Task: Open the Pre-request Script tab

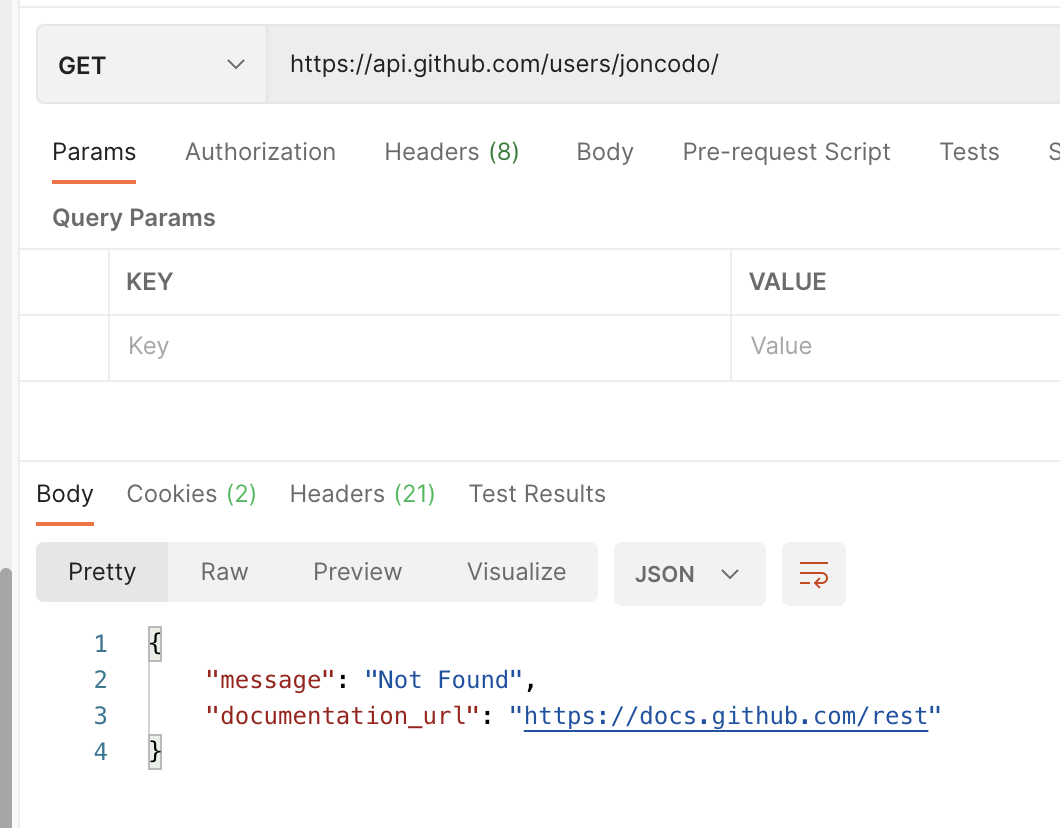Action: coord(786,152)
